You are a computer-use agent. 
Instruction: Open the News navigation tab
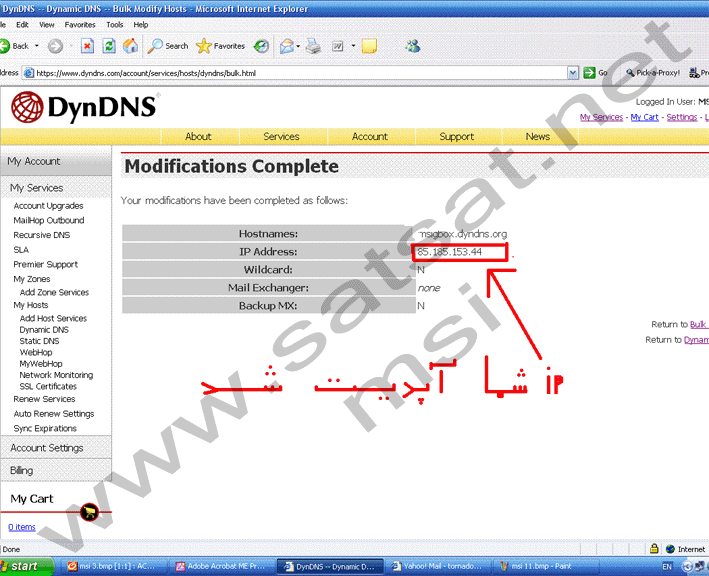pos(538,137)
